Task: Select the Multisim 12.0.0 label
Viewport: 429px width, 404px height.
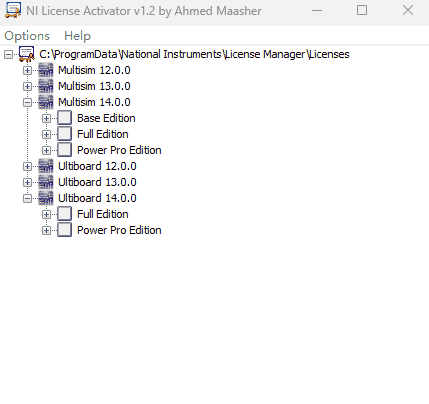Action: [x=94, y=70]
